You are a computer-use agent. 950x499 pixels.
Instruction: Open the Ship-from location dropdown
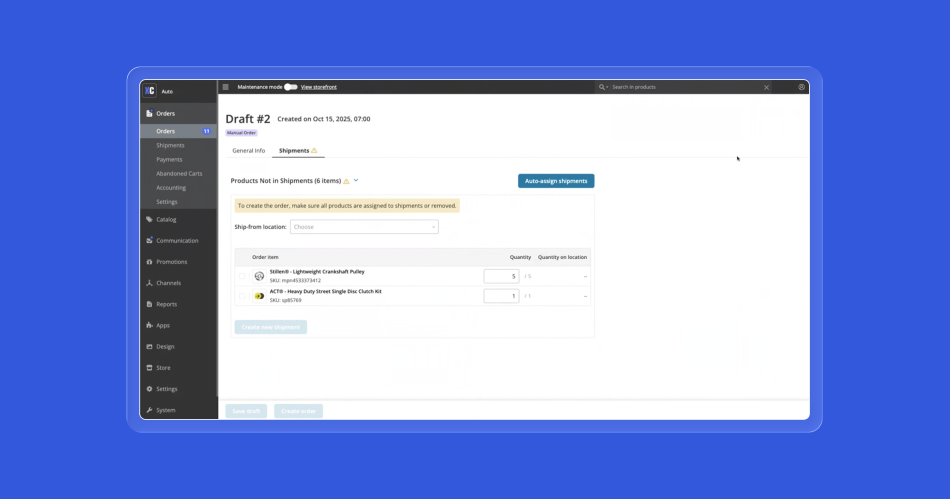tap(364, 227)
